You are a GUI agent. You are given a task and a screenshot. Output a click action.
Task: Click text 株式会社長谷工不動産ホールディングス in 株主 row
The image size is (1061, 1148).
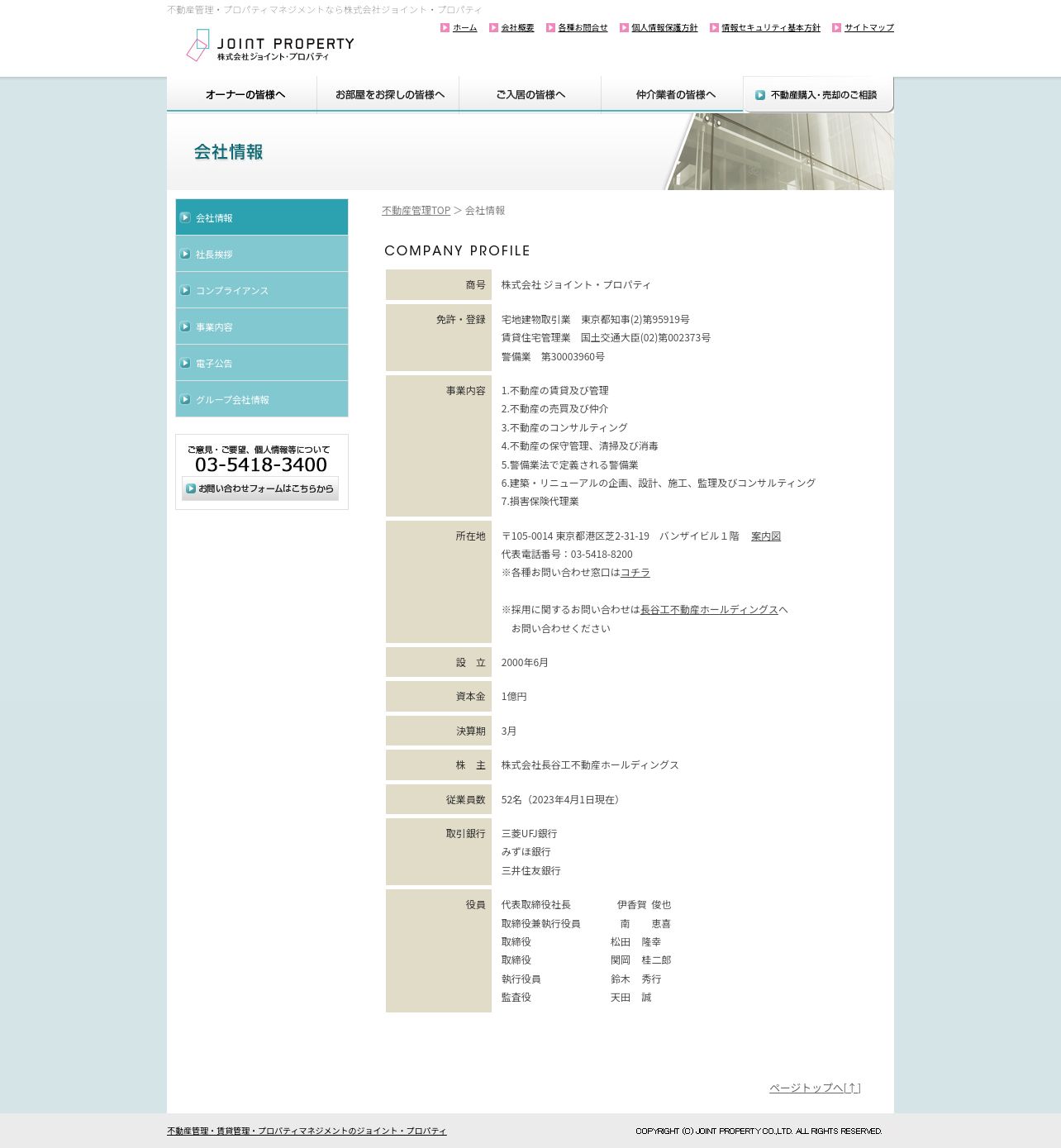(590, 765)
